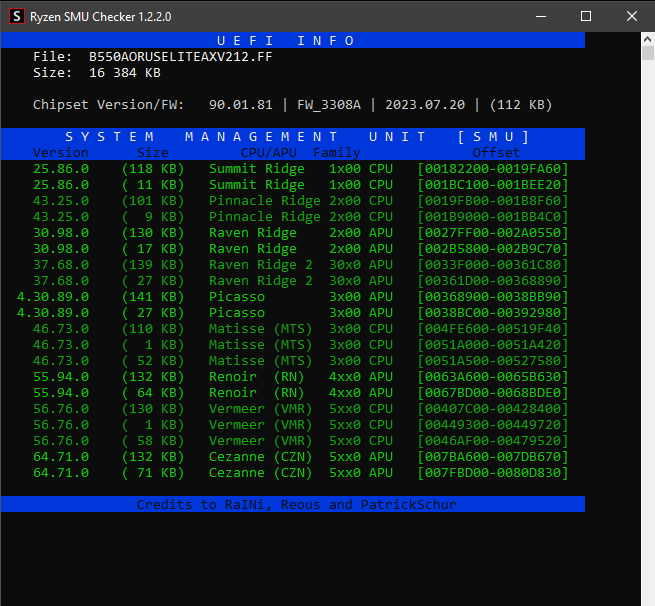655x606 pixels.
Task: Click the vertical scrollbar thumb
Action: pos(647,53)
